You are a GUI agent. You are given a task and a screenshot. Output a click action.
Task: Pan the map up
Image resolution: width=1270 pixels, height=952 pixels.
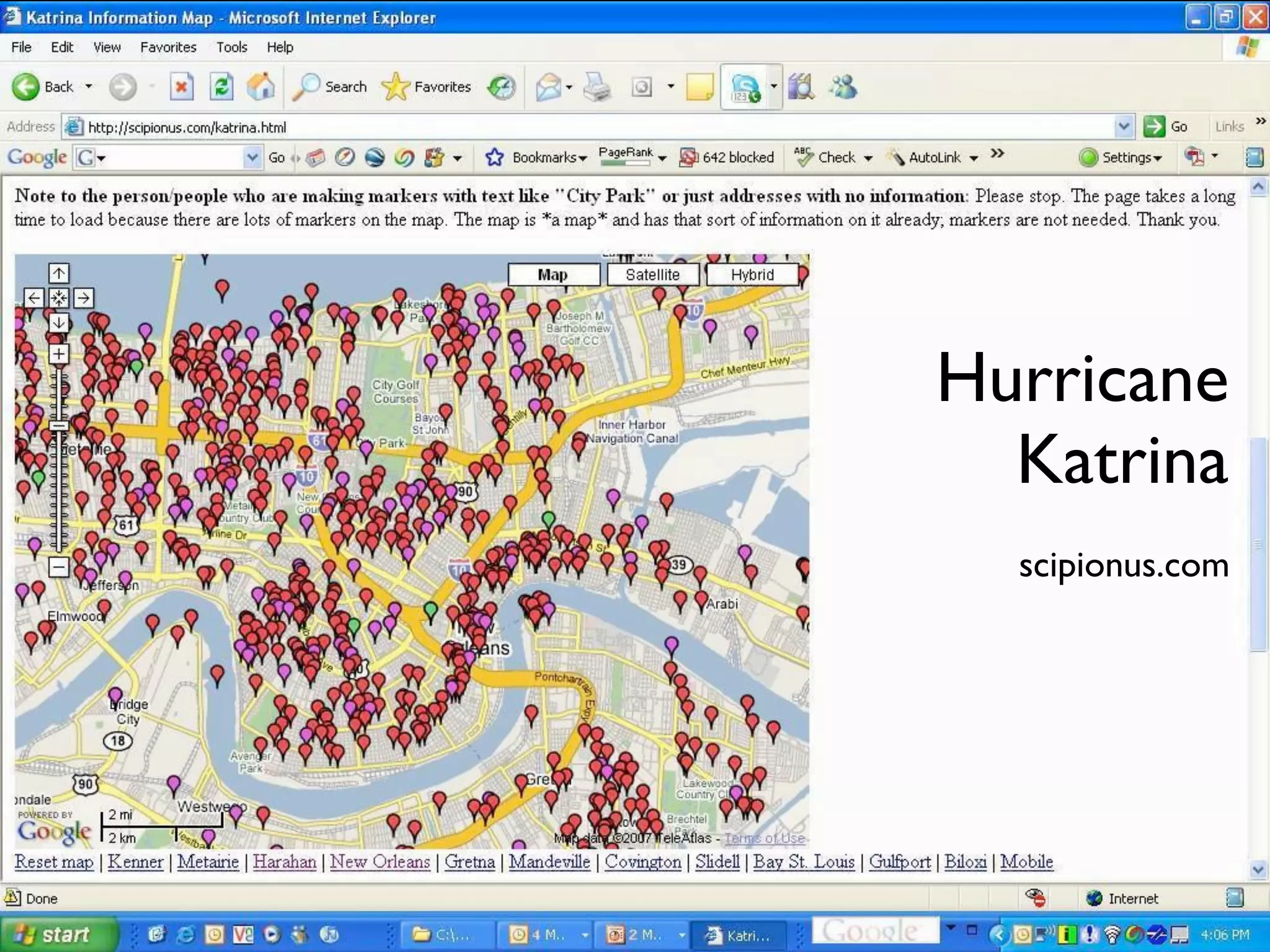tap(59, 273)
